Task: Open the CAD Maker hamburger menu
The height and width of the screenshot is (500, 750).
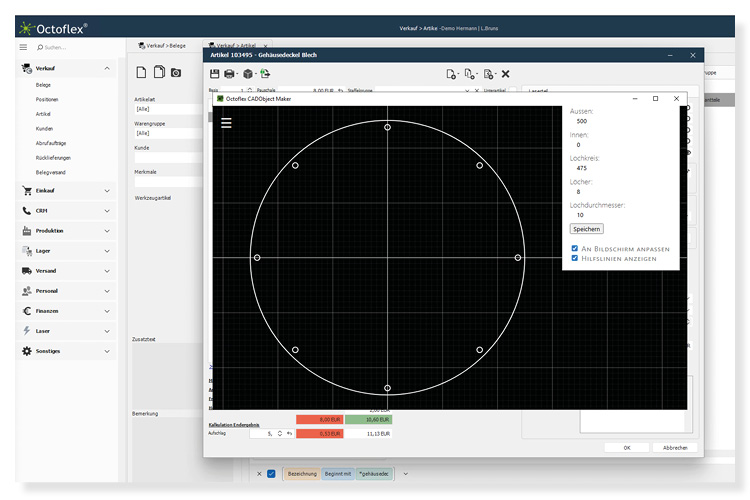Action: click(x=227, y=122)
